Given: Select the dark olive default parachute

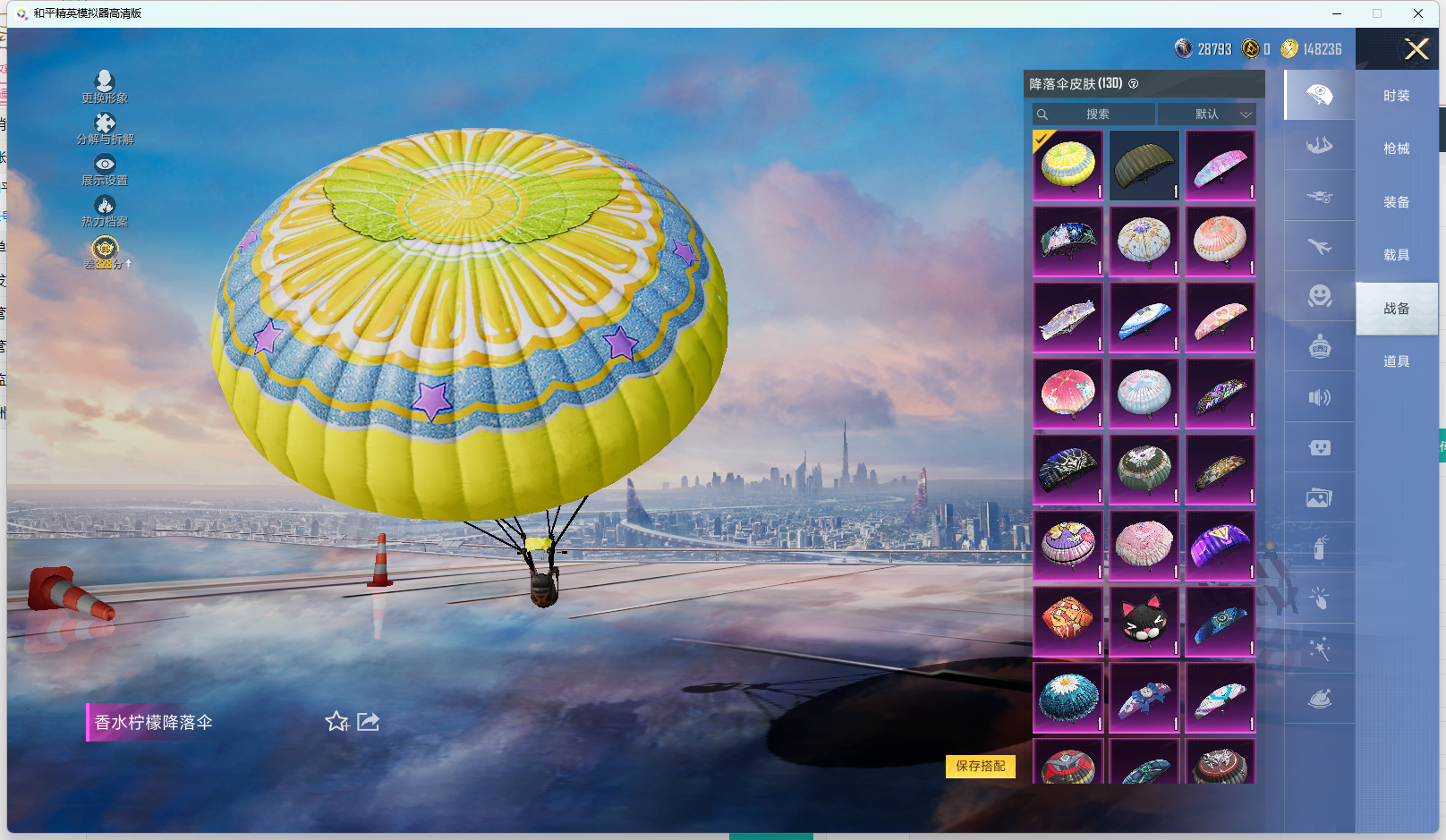Looking at the screenshot, I should point(1144,165).
